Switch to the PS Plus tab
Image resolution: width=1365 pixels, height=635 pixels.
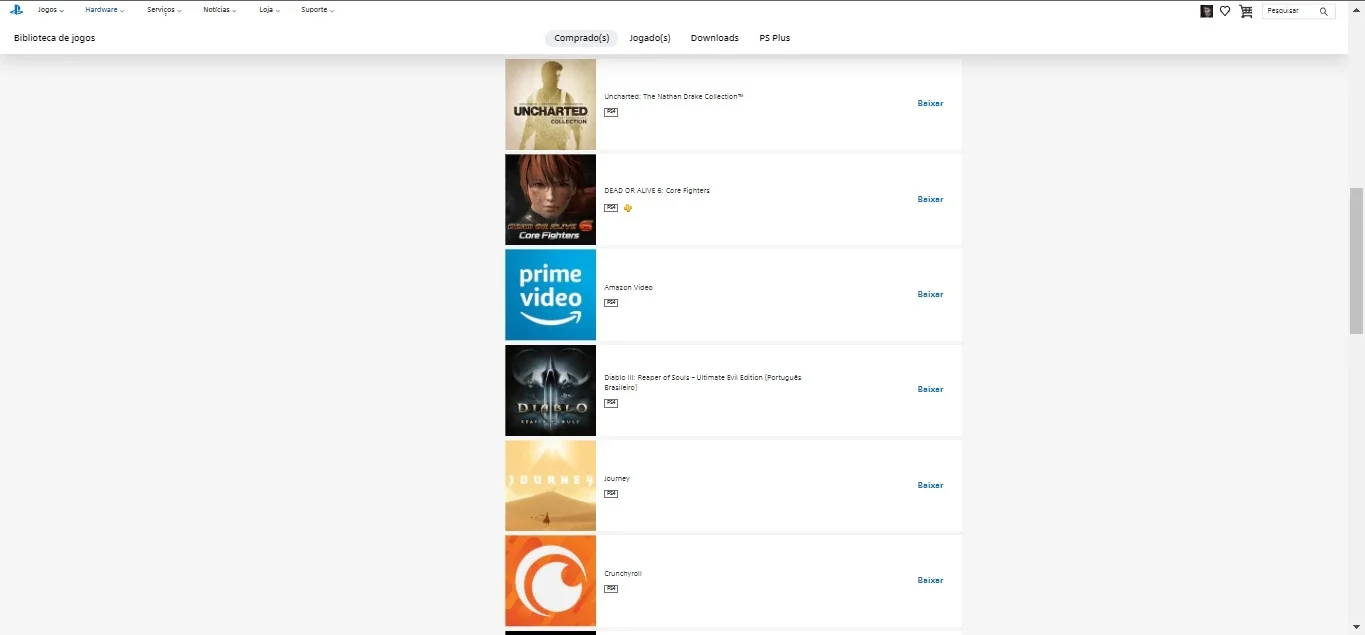774,38
